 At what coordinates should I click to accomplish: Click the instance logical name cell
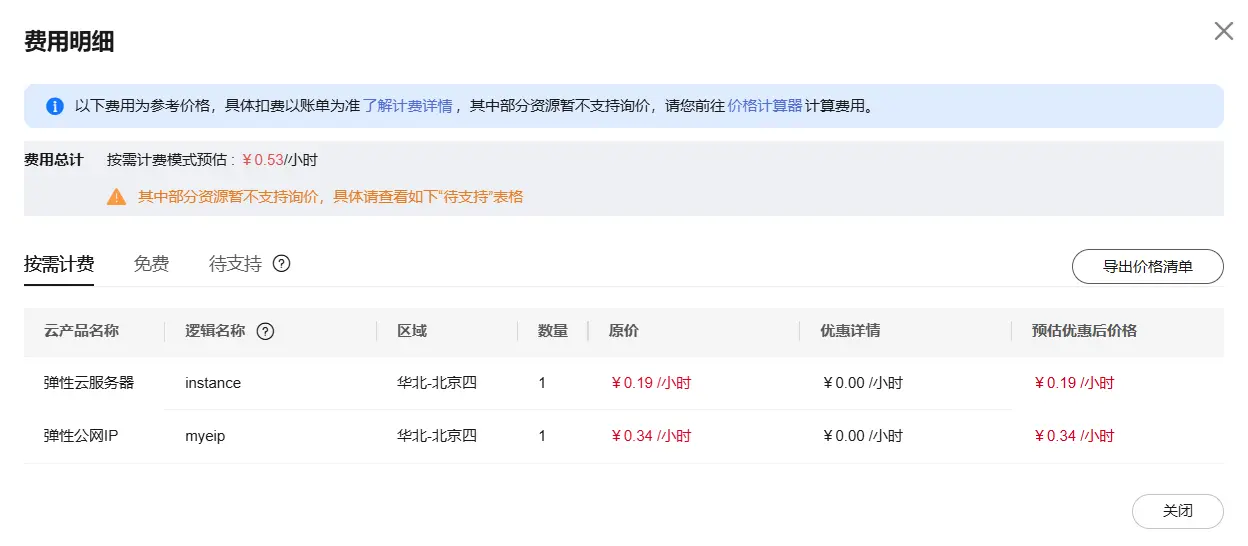[x=213, y=383]
